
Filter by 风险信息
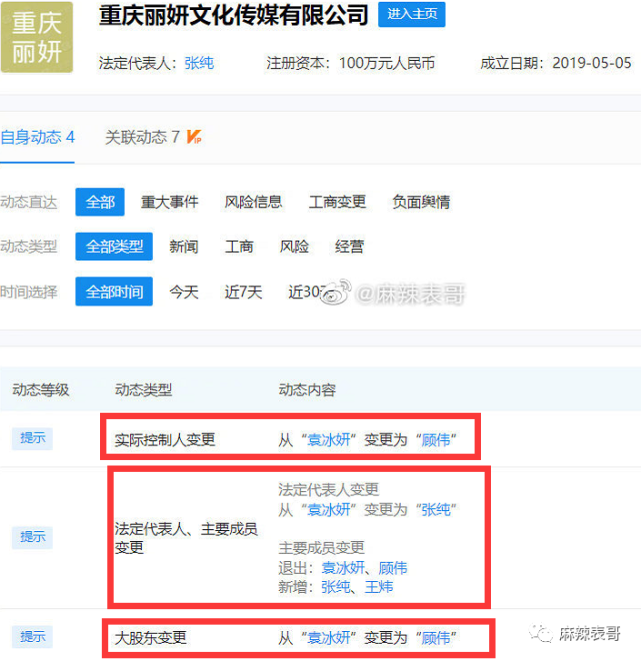pos(253,202)
